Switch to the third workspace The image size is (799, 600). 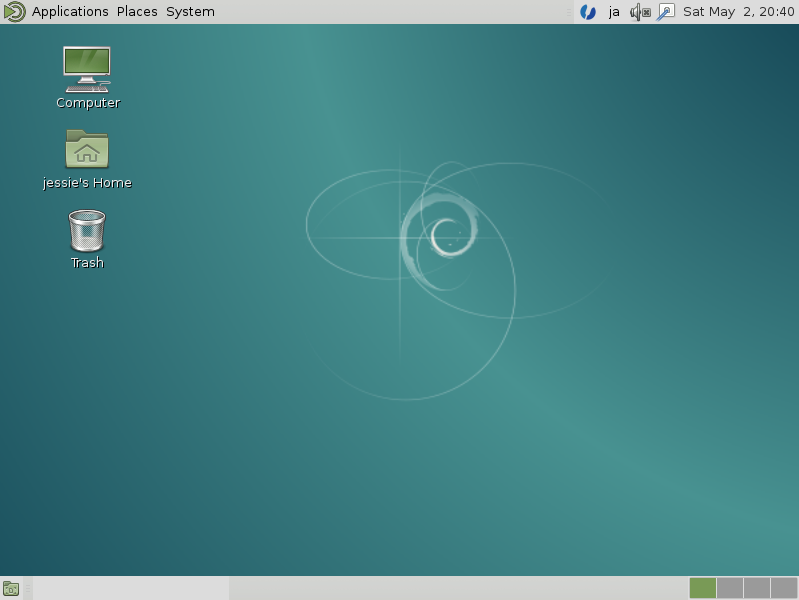click(757, 588)
